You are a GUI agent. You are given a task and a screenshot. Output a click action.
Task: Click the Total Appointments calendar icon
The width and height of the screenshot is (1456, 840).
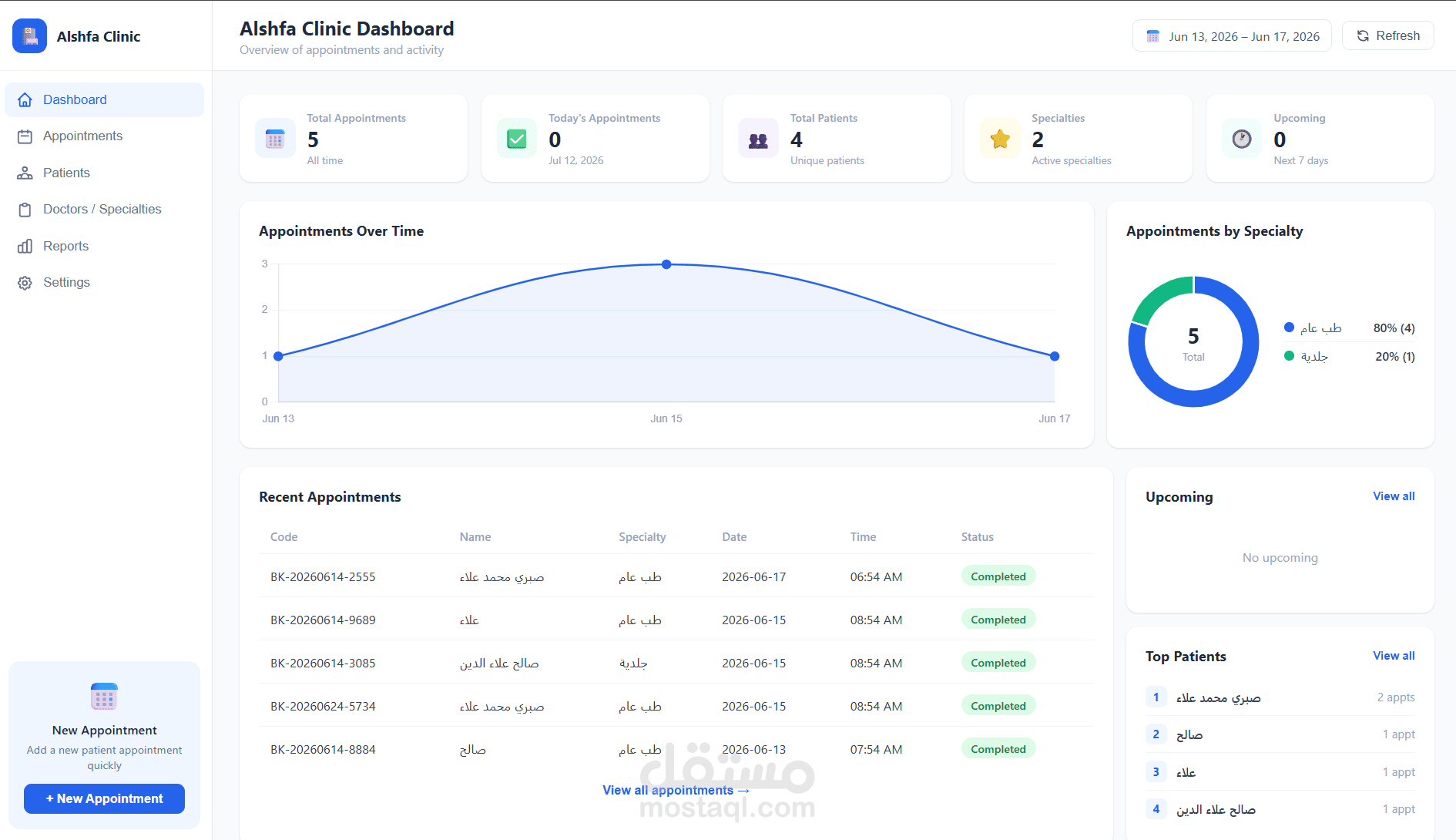click(275, 139)
